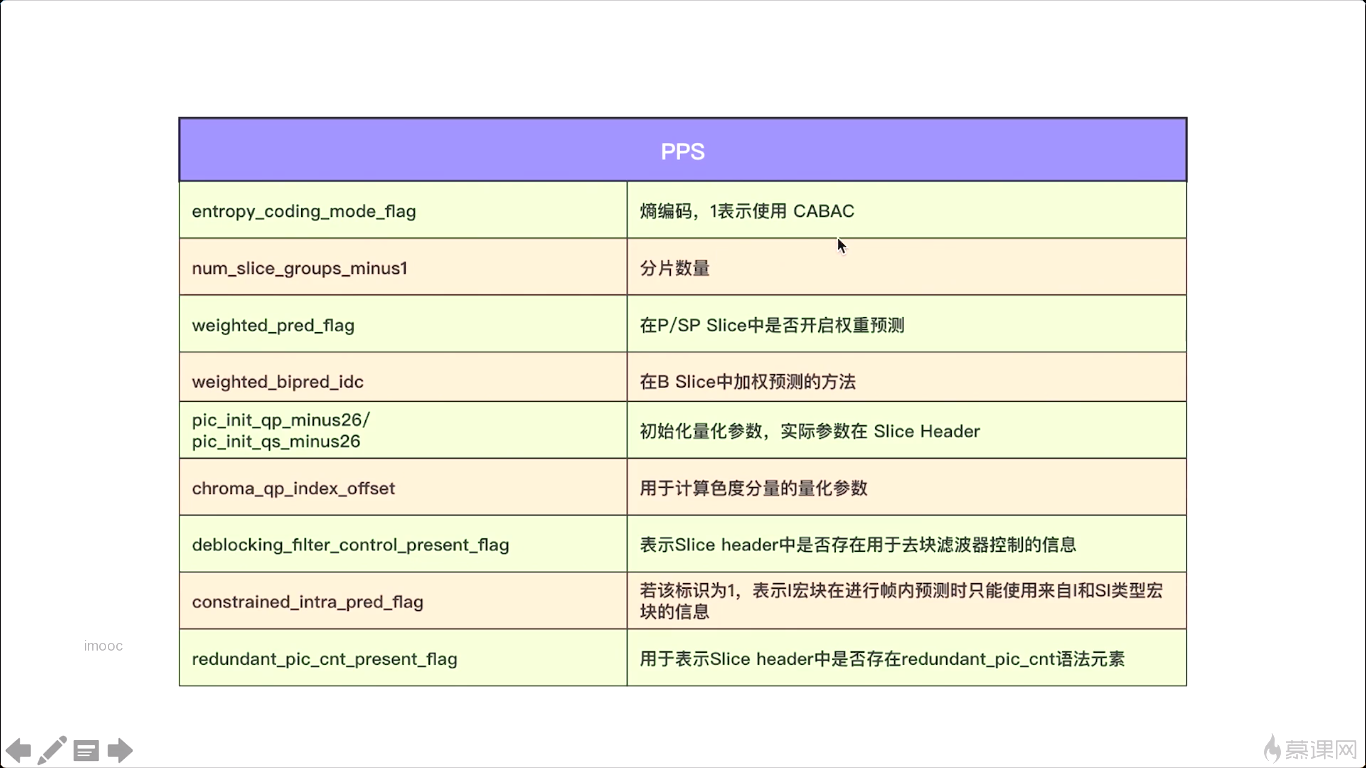Click description mentioning redundant_pic_cnt语法元素
Image resolution: width=1366 pixels, height=768 pixels.
coord(882,659)
